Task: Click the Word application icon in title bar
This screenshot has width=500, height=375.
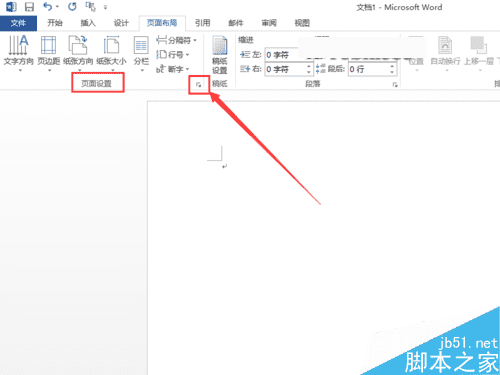Action: tap(11, 7)
